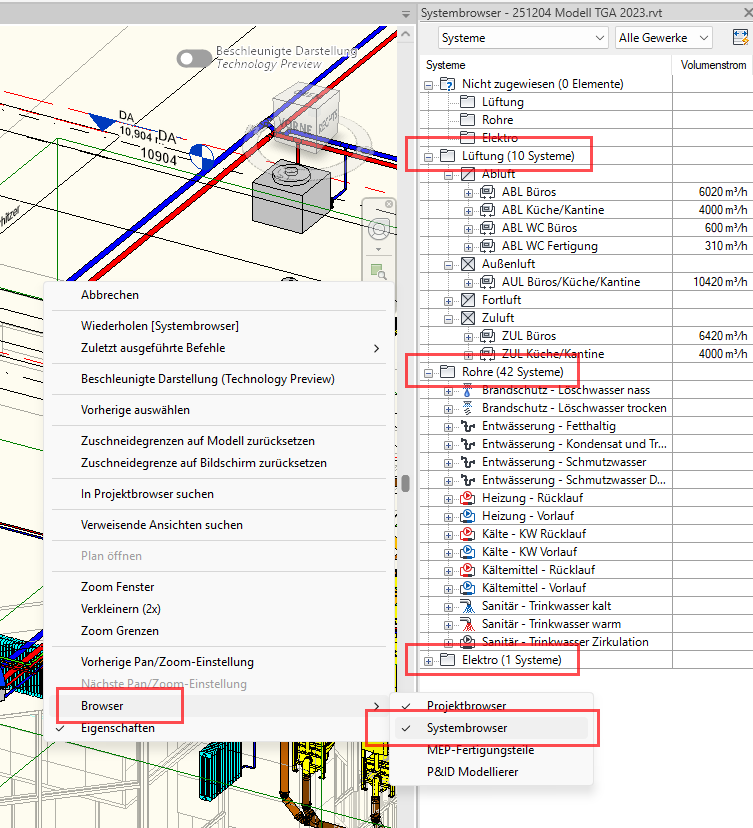Click the zoom region icon on navigation bar

click(378, 271)
